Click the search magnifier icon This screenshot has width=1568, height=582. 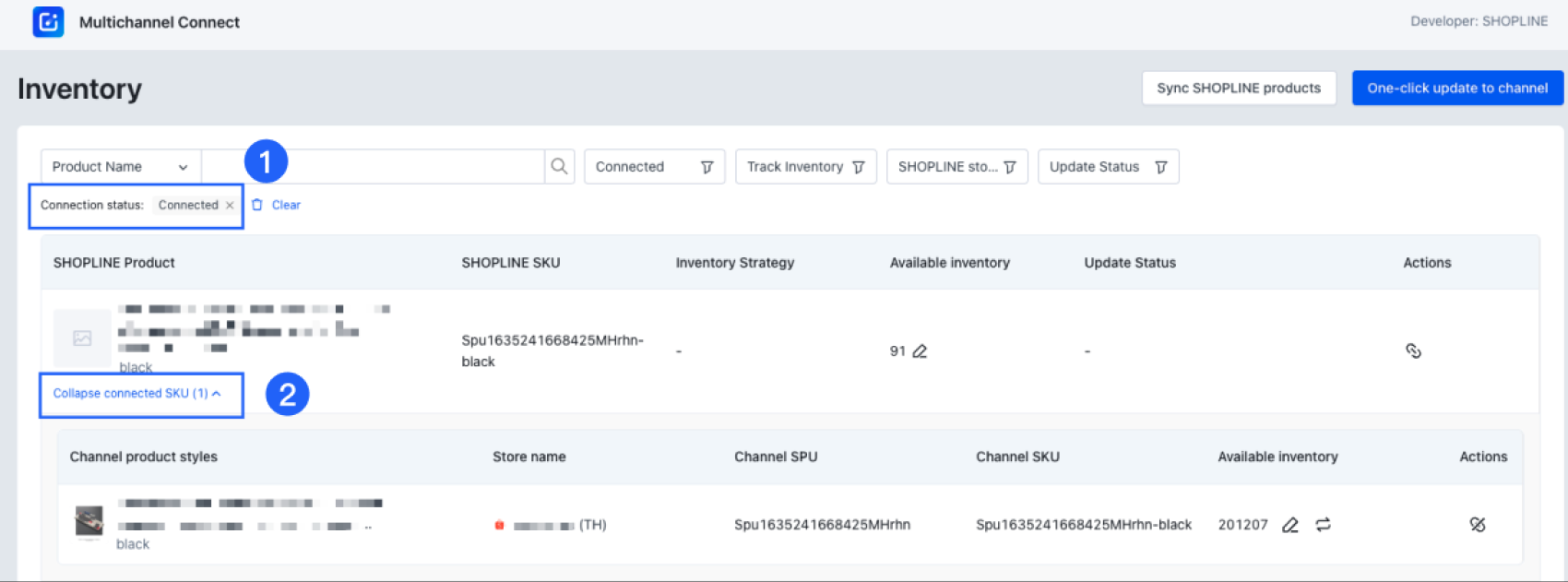559,167
